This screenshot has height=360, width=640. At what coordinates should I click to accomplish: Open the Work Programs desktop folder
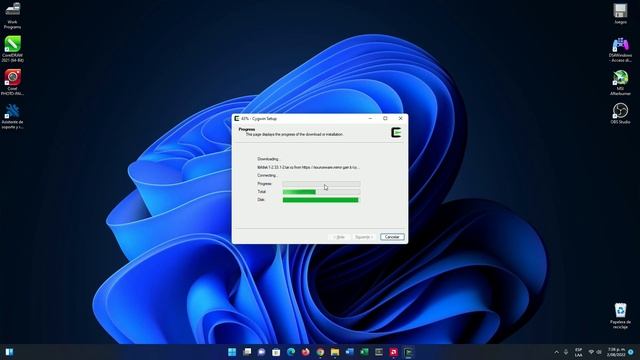click(12, 16)
